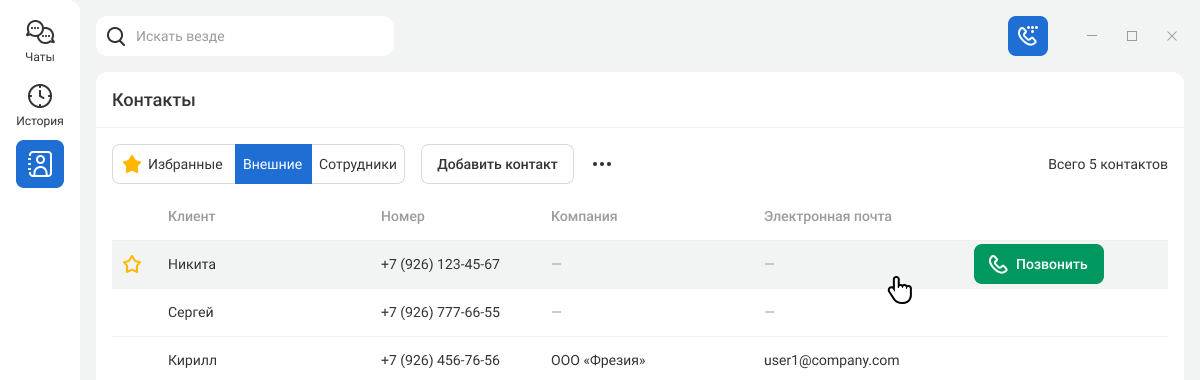Toggle favorite star for Никита
Image resolution: width=1200 pixels, height=380 pixels.
click(x=132, y=265)
